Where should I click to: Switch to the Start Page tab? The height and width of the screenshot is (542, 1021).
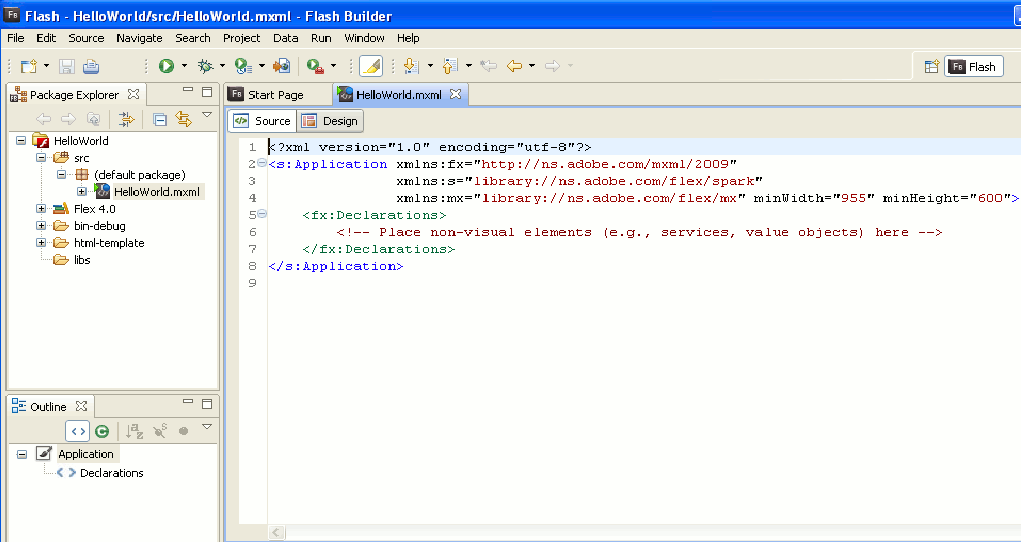275,94
